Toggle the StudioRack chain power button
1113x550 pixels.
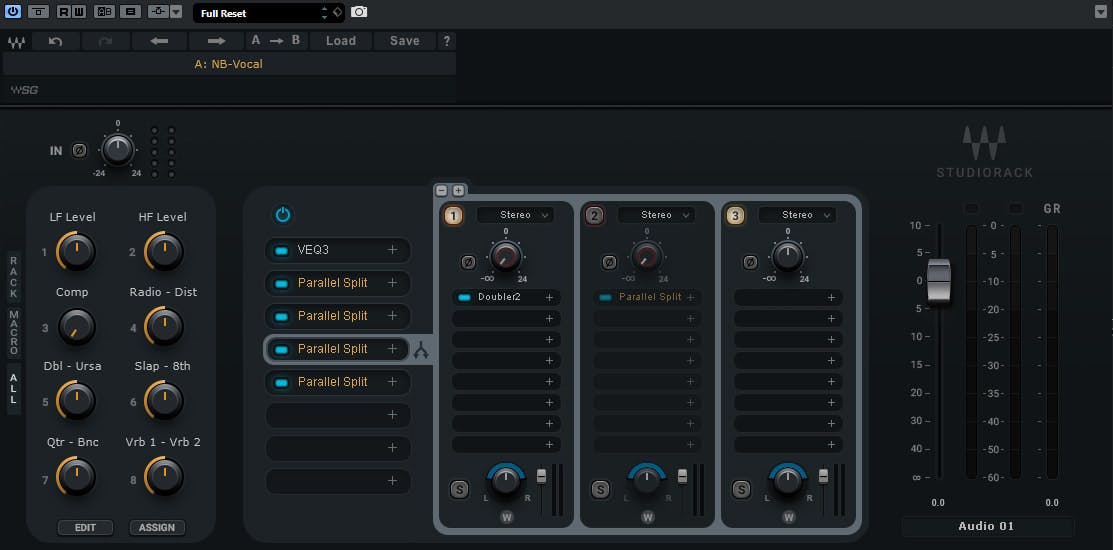[x=282, y=215]
